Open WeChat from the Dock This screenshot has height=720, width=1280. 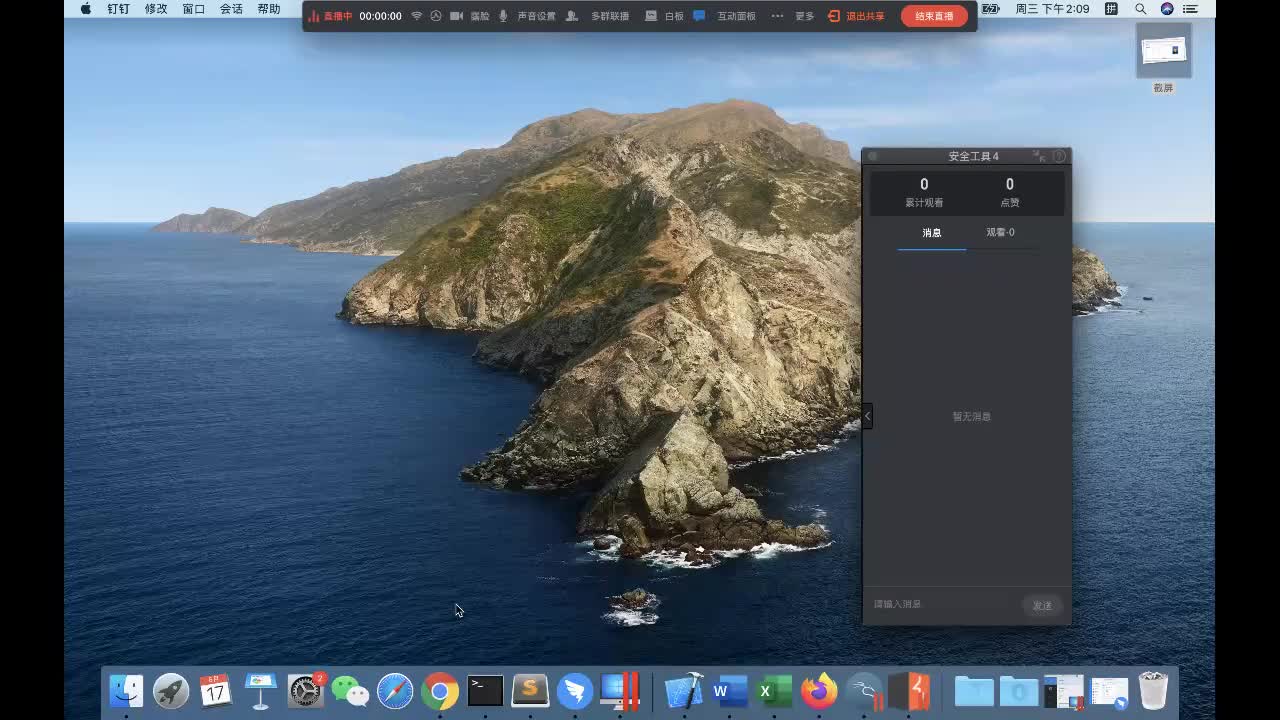pyautogui.click(x=350, y=690)
